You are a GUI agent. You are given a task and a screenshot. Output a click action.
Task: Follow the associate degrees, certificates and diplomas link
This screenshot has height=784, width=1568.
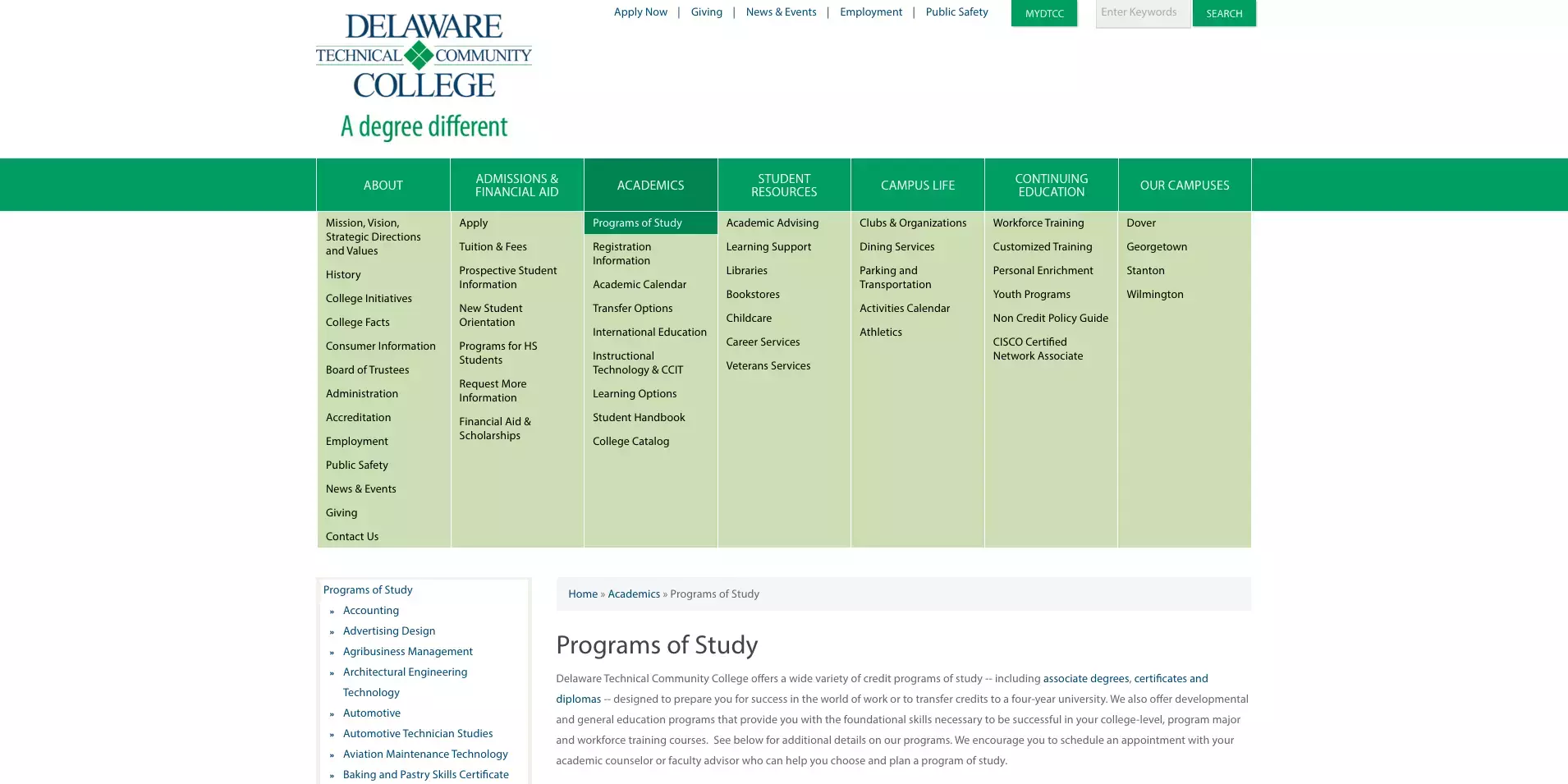(x=1126, y=679)
